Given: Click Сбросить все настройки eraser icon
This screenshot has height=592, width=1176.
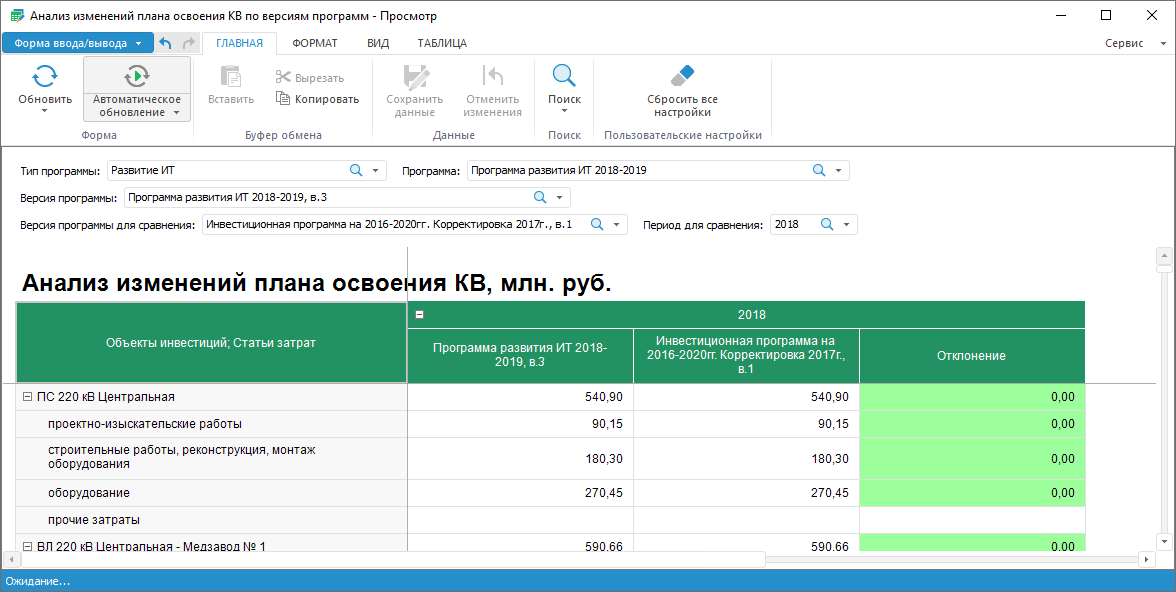Looking at the screenshot, I should [682, 76].
